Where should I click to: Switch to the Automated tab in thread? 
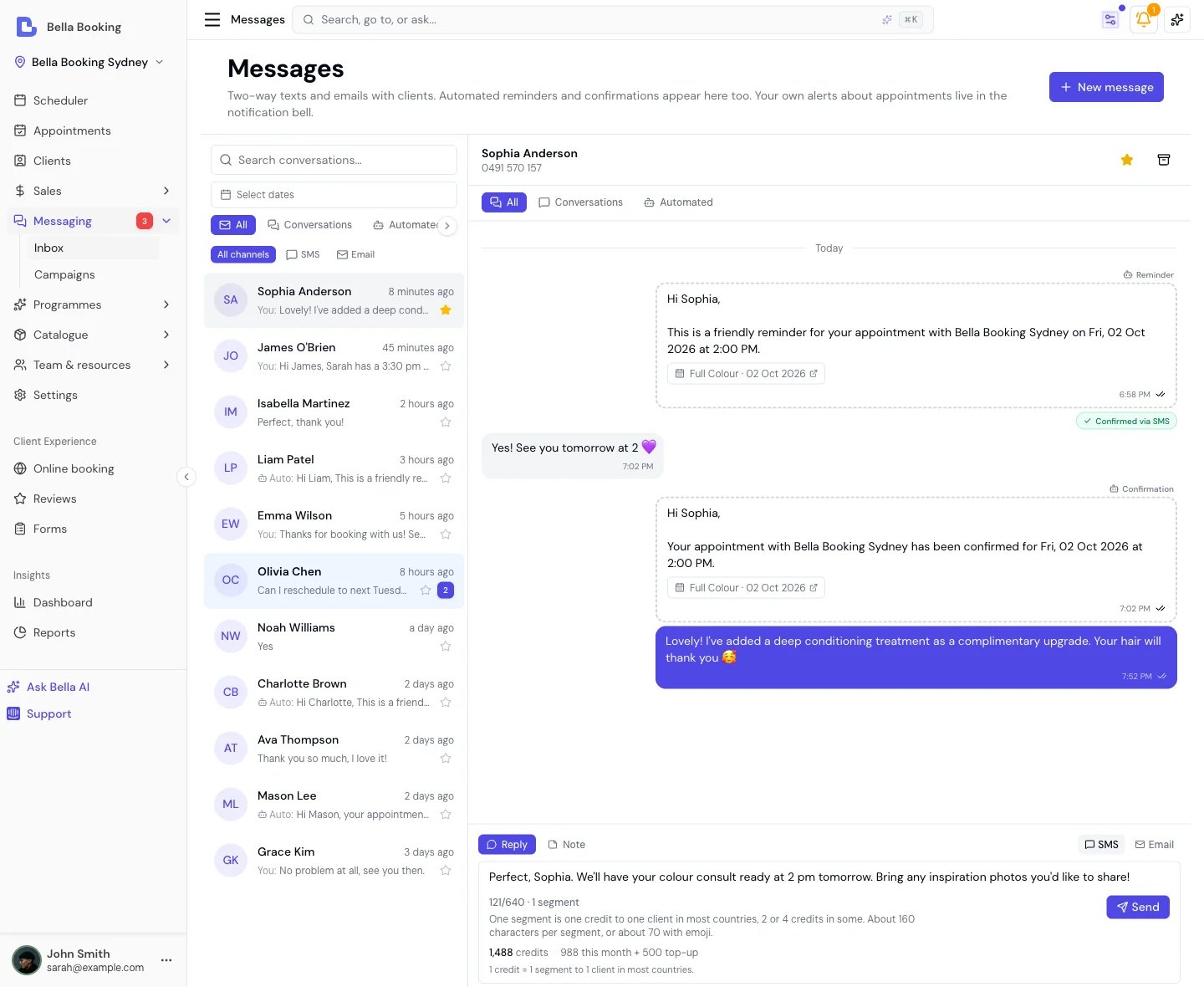(x=678, y=202)
